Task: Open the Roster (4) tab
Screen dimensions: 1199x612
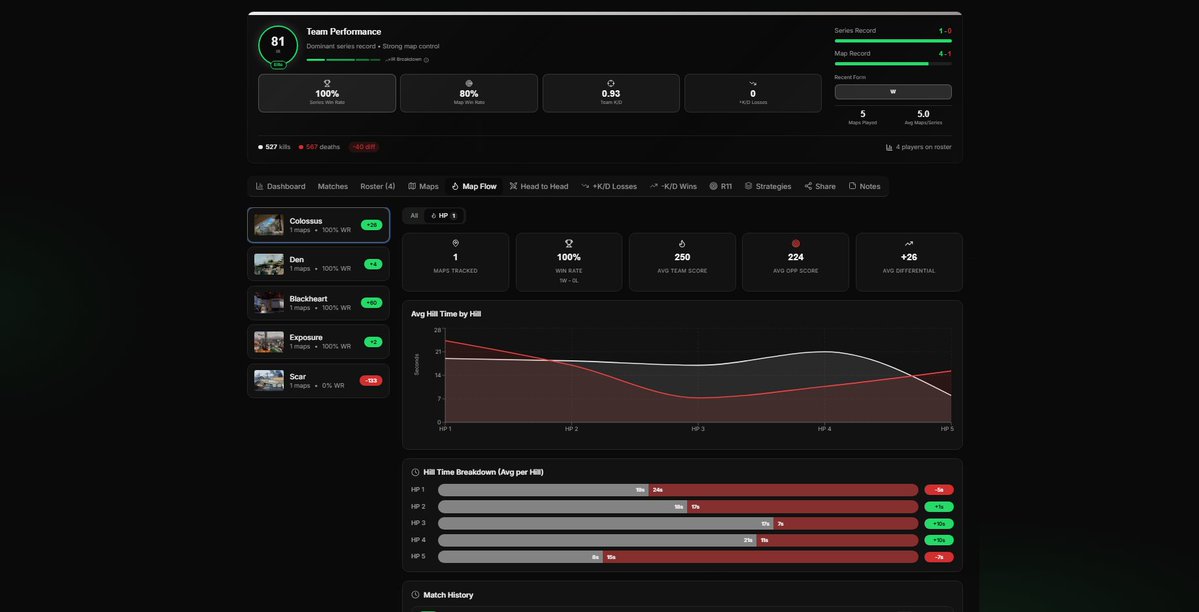Action: [378, 186]
